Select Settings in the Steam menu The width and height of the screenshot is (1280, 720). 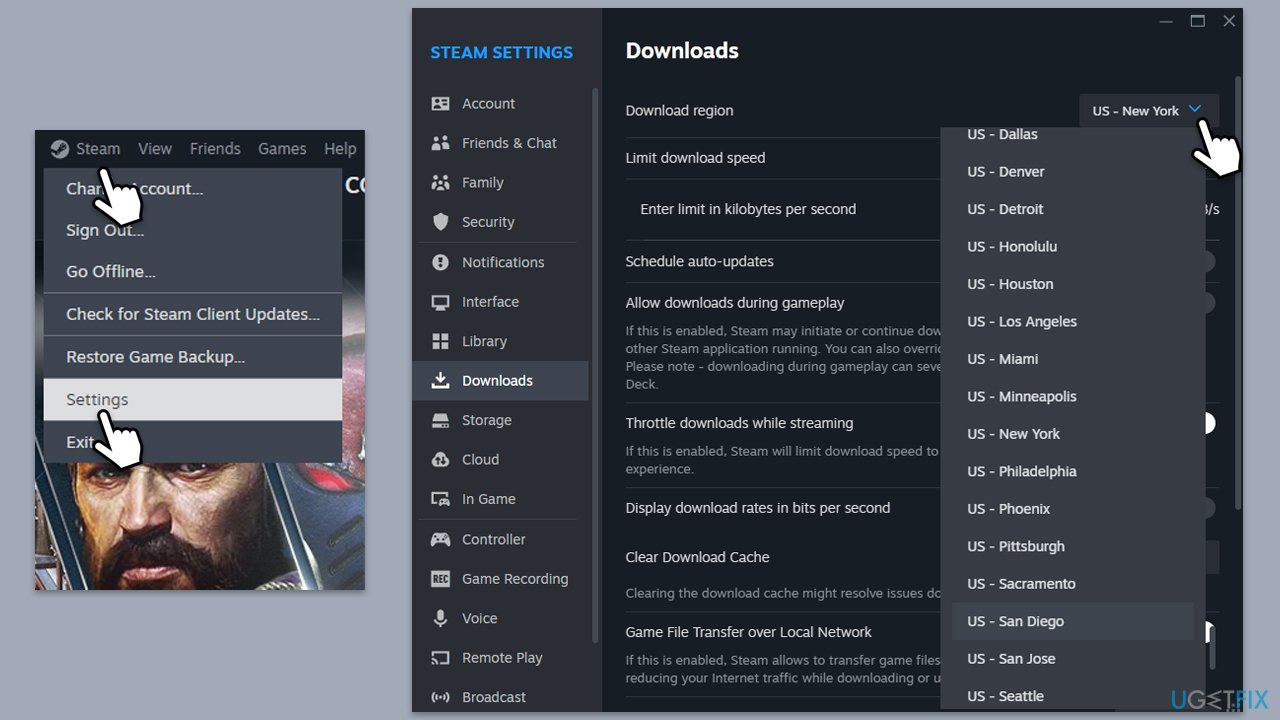point(97,400)
